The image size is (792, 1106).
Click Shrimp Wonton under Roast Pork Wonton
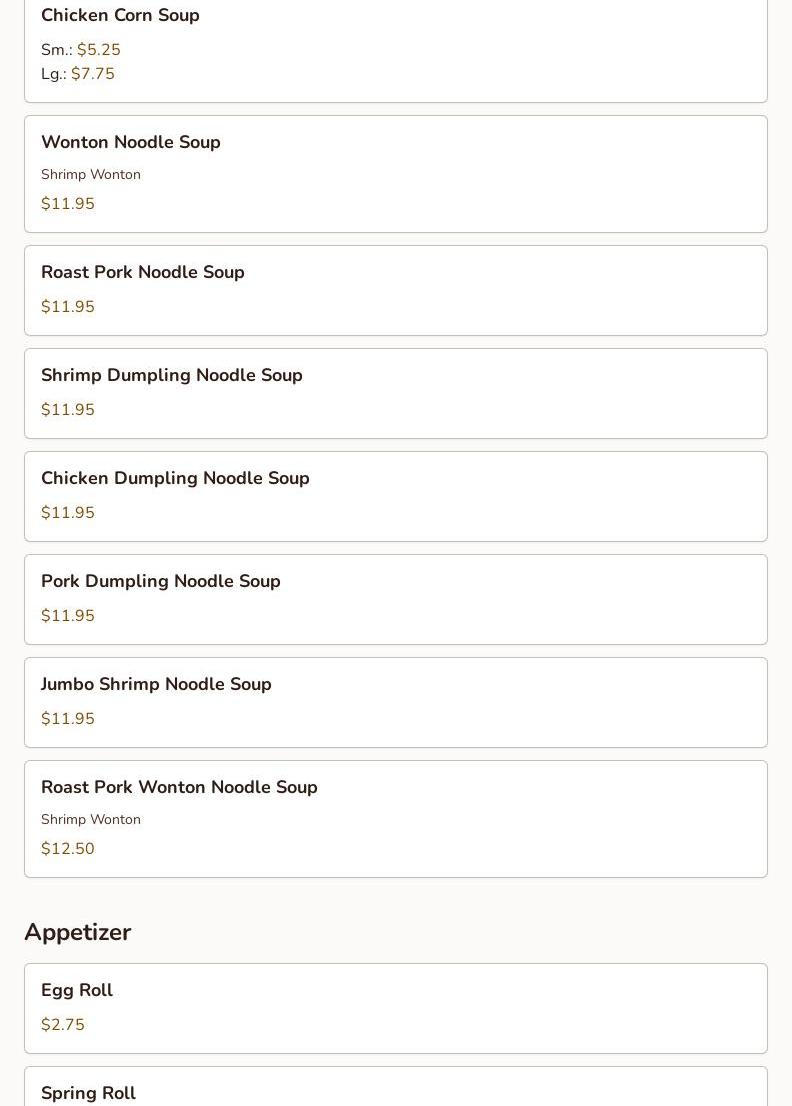click(x=91, y=820)
